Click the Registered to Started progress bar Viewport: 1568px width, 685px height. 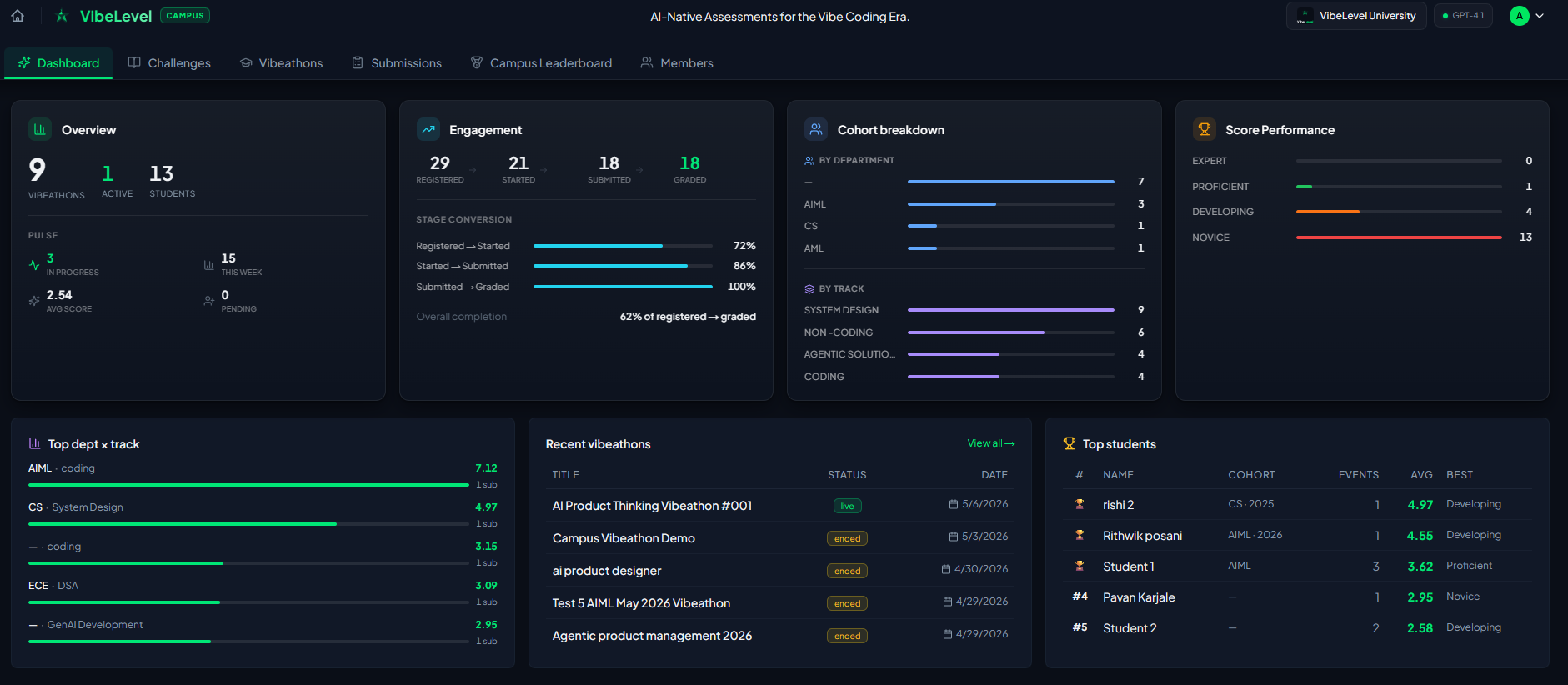pyautogui.click(x=623, y=246)
